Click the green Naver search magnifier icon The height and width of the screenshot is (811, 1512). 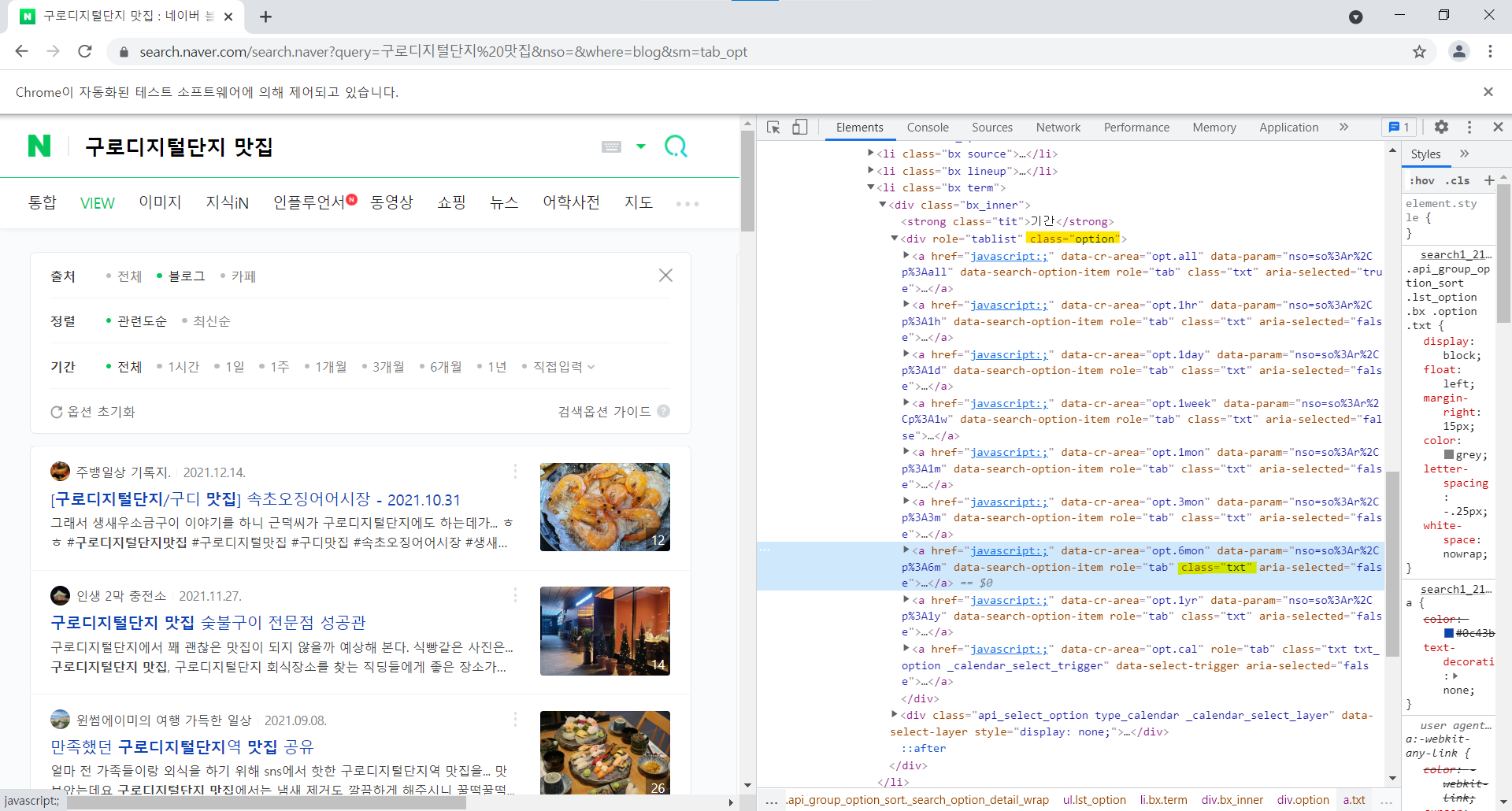[676, 146]
